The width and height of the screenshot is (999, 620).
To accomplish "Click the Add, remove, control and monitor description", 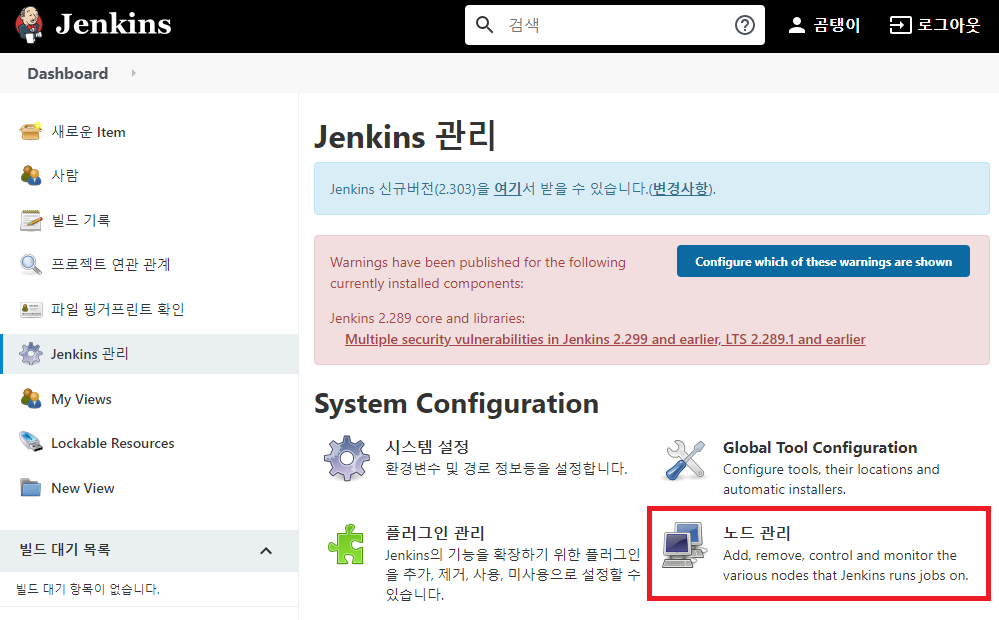I will pyautogui.click(x=845, y=565).
